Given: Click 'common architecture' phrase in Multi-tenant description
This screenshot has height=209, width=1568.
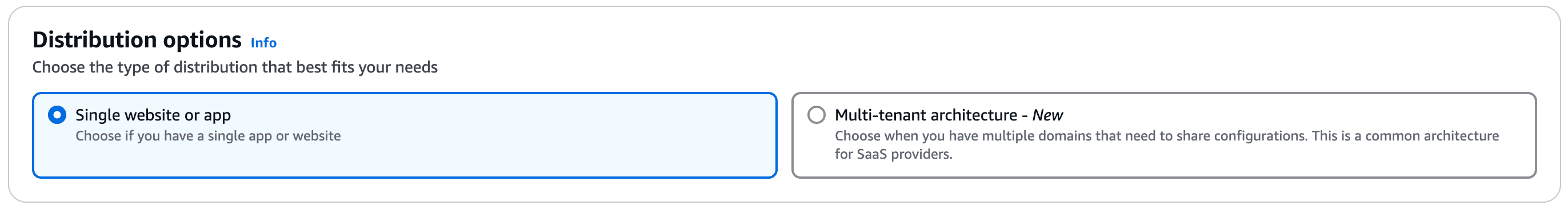Looking at the screenshot, I should click(1431, 136).
